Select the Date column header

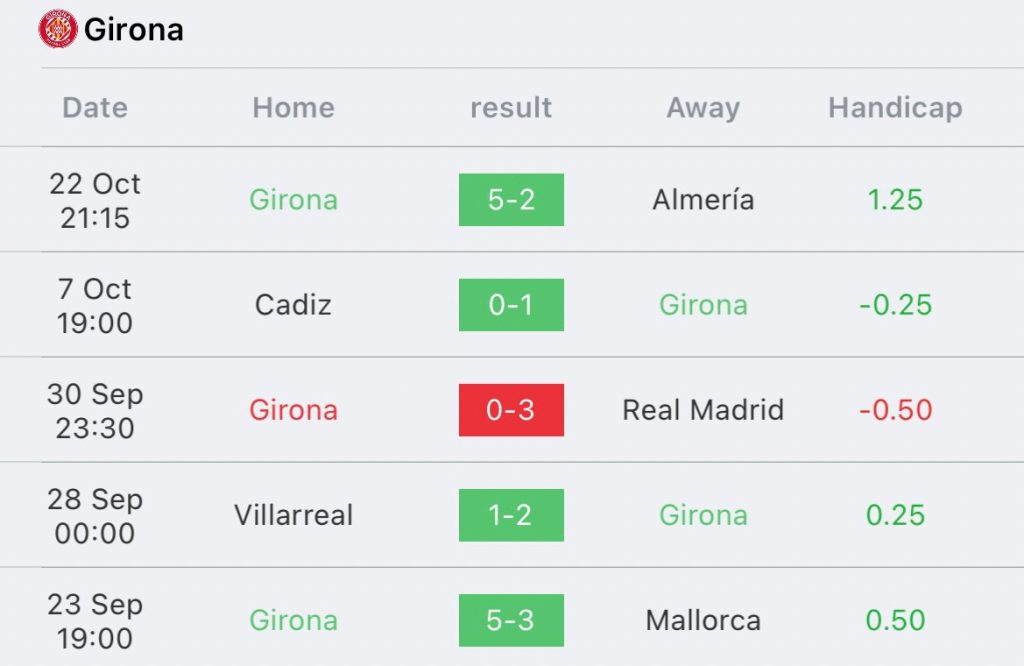[x=95, y=108]
